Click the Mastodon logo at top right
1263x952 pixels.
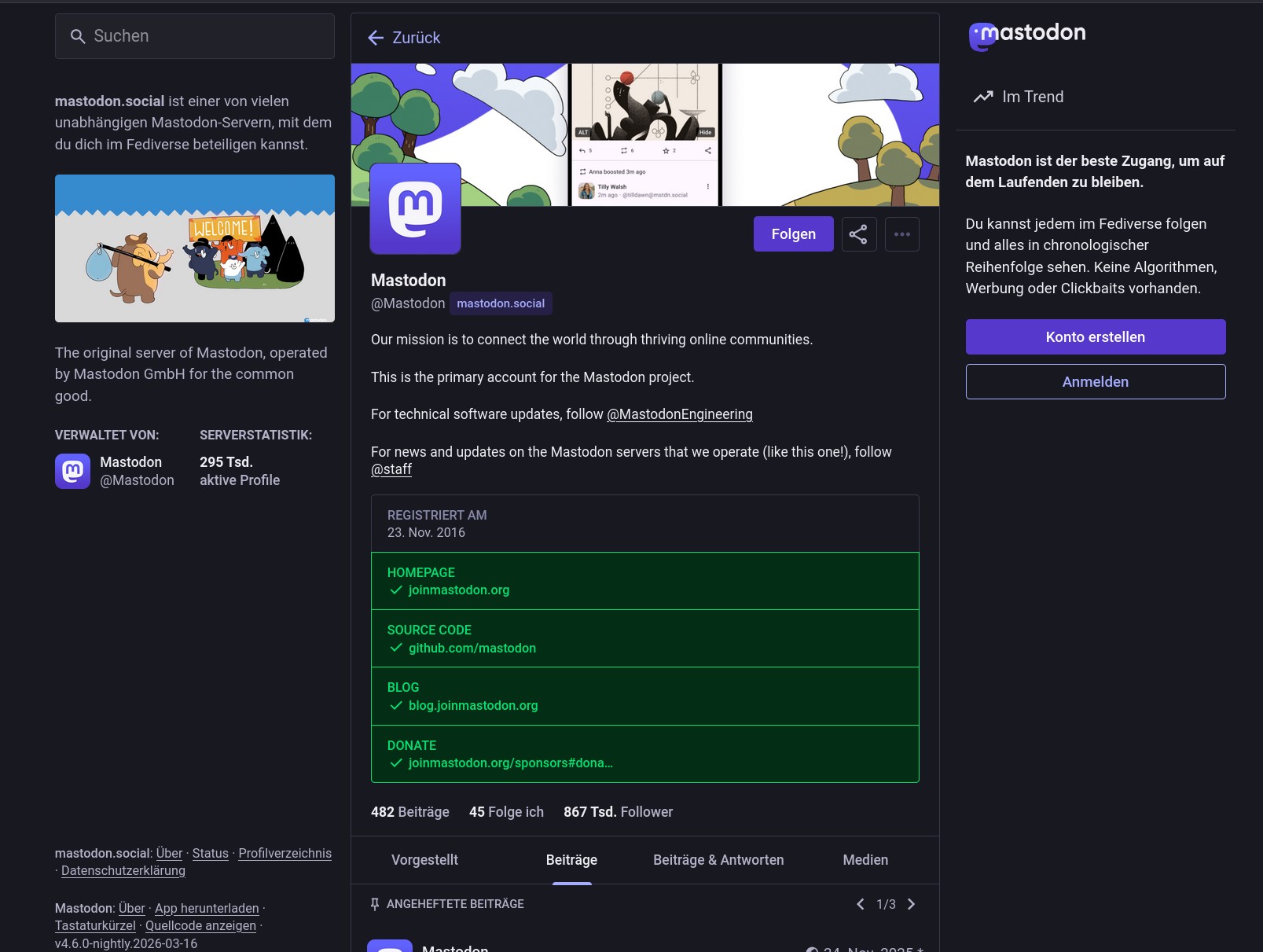tap(1026, 35)
